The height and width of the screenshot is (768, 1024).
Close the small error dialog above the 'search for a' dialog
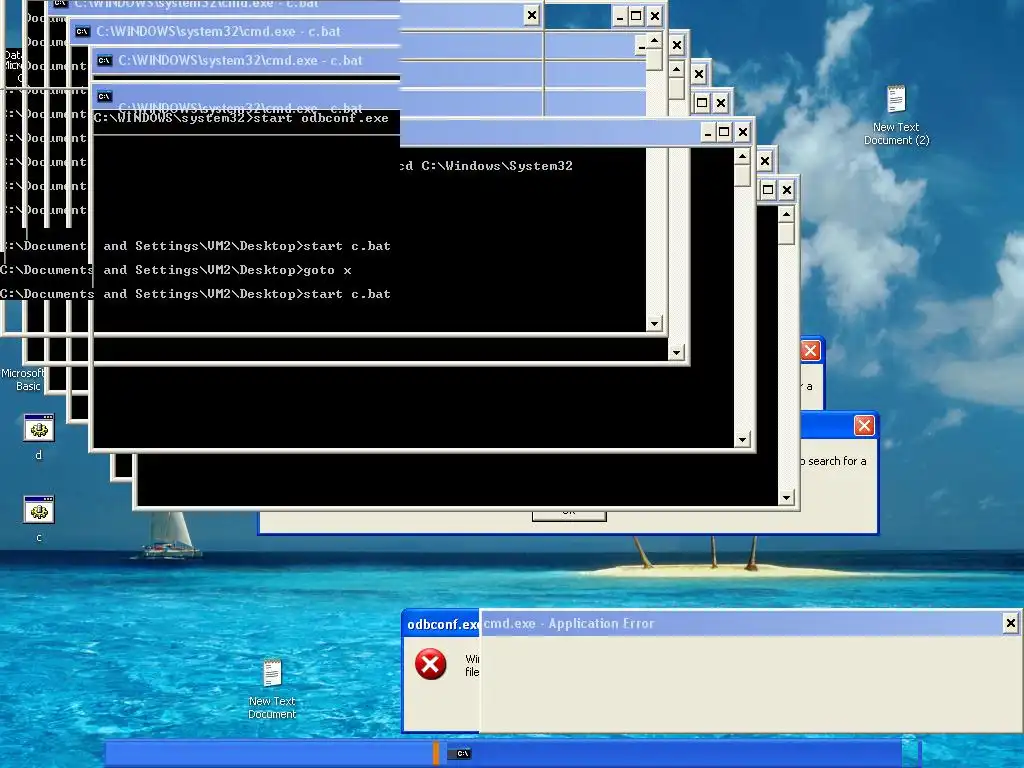810,351
